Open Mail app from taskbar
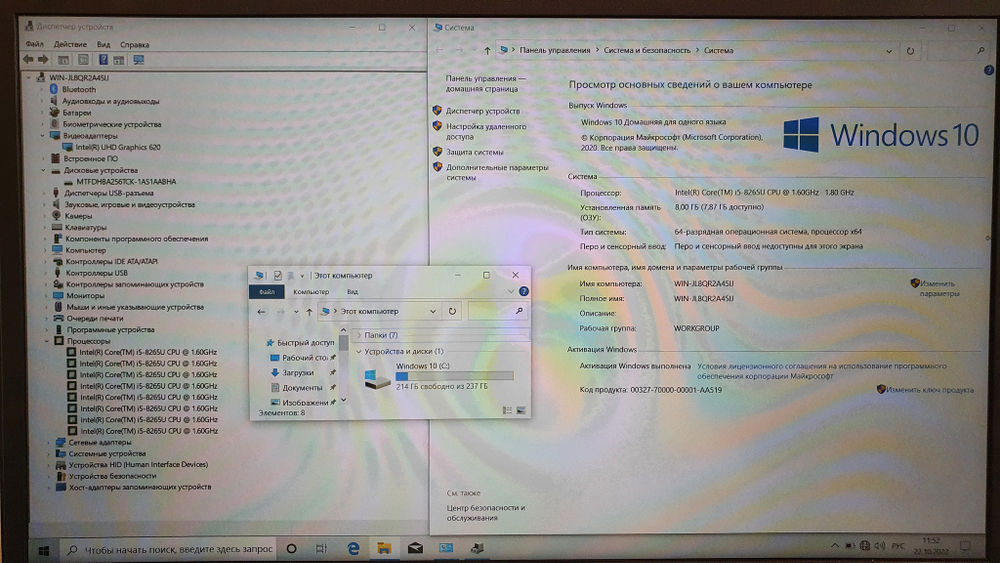Viewport: 1000px width, 563px height. 415,549
